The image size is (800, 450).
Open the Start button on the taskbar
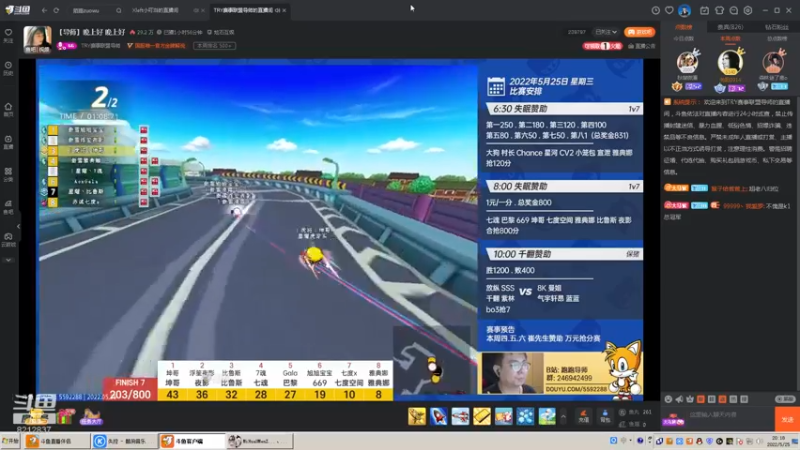point(10,441)
